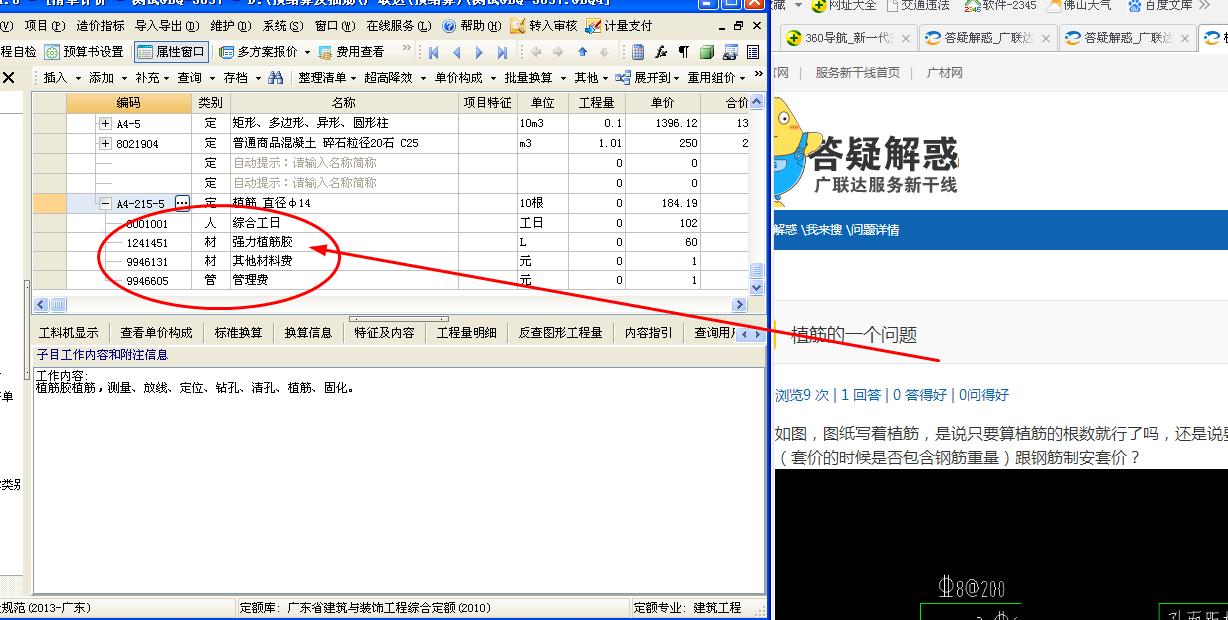Click the binoculars find icon
Image resolution: width=1228 pixels, height=620 pixels.
coord(276,77)
